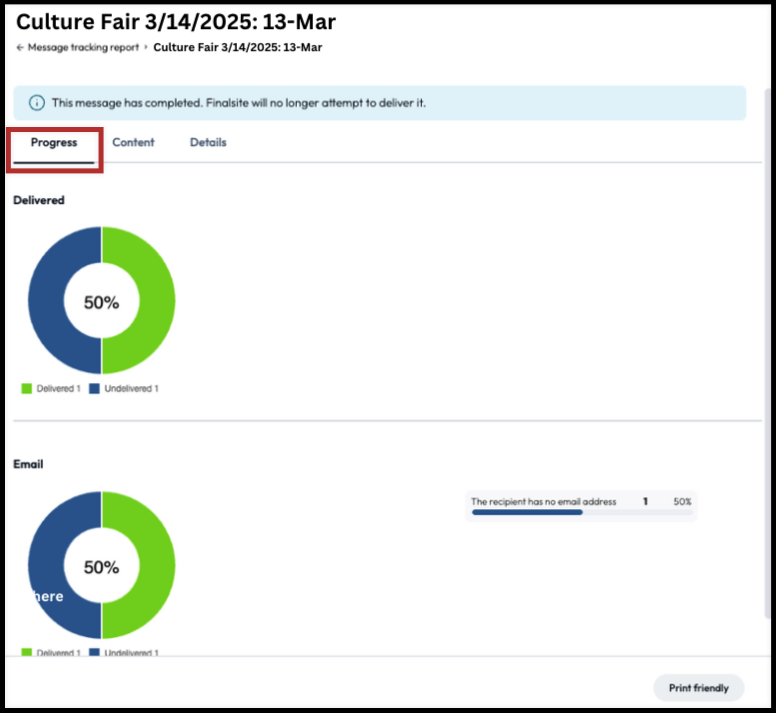776x713 pixels.
Task: Click the Email section heading
Action: (28, 464)
